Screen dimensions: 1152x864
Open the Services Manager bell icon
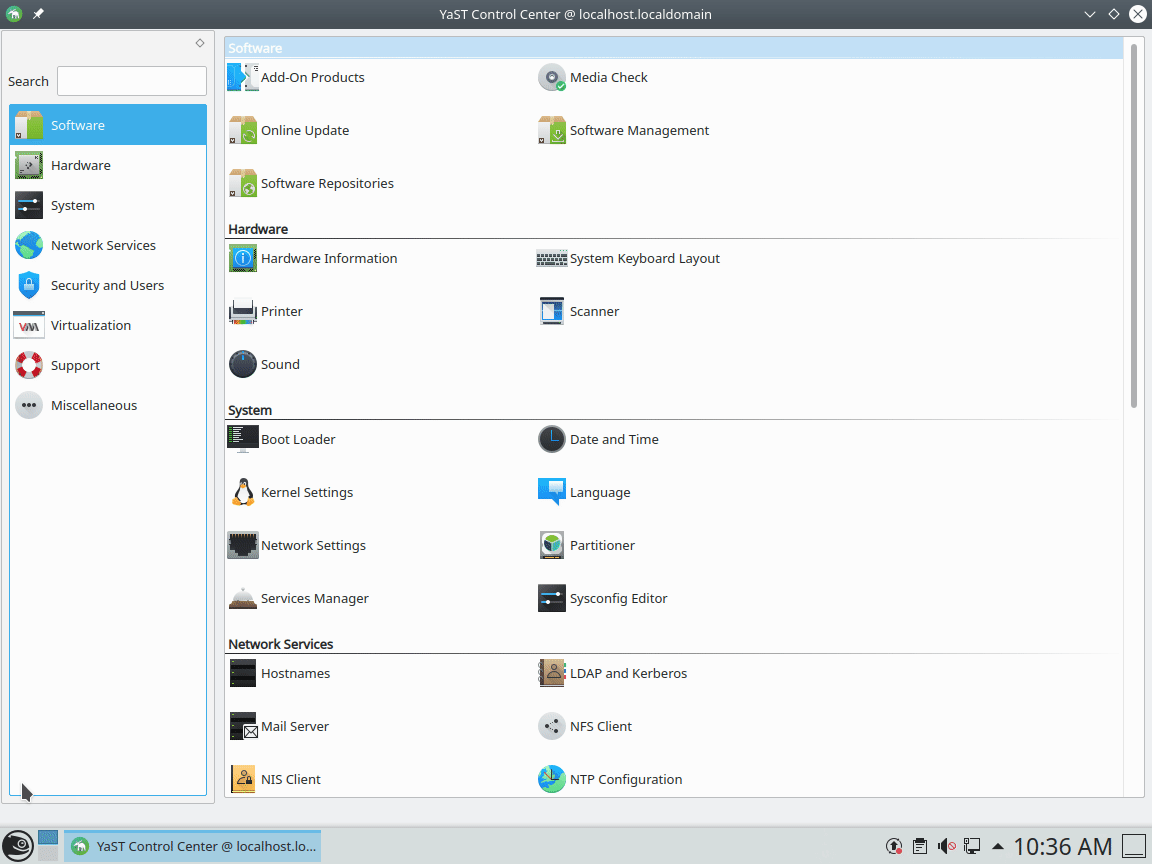pos(242,597)
